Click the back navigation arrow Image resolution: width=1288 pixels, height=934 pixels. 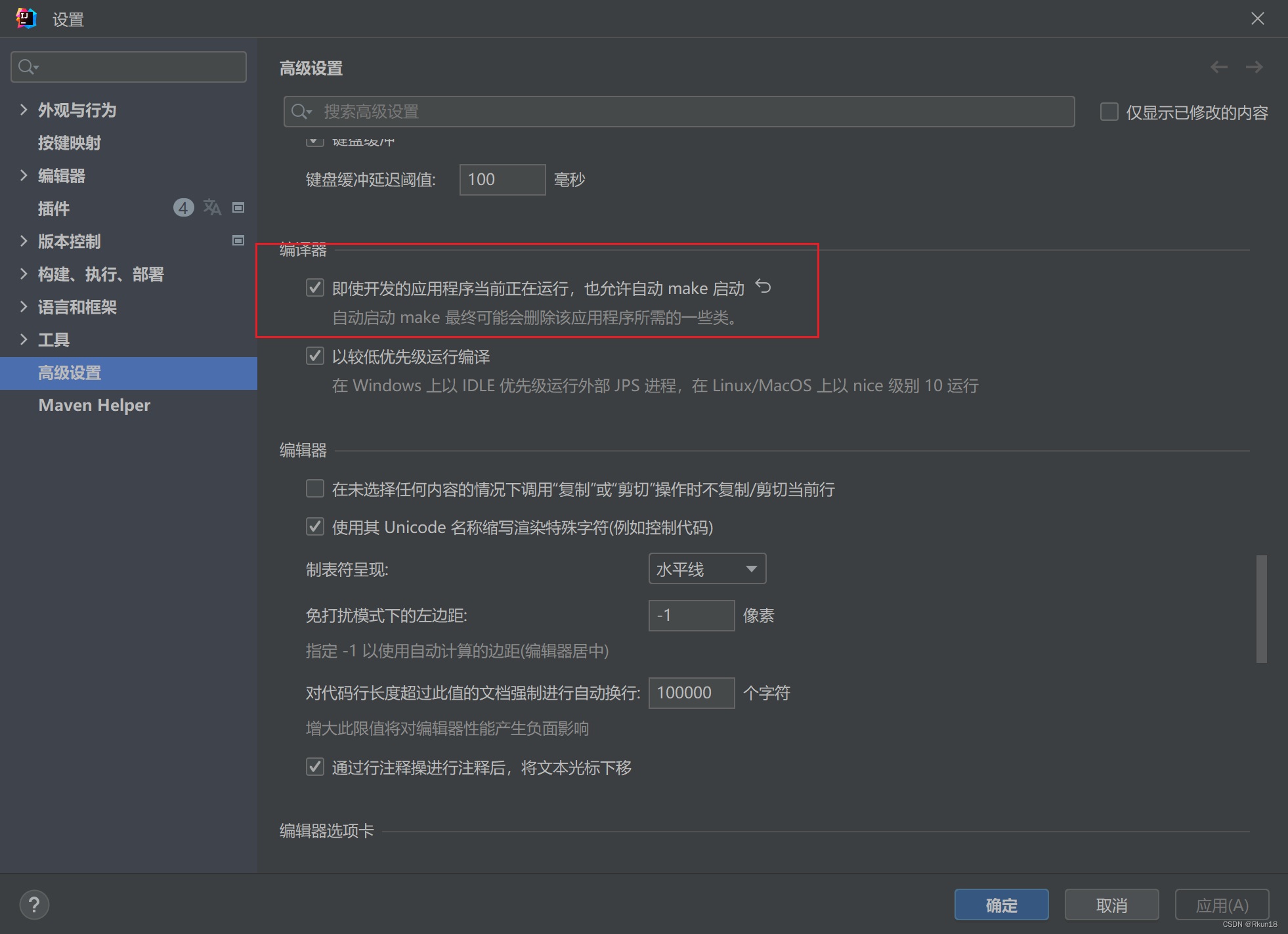[1219, 67]
